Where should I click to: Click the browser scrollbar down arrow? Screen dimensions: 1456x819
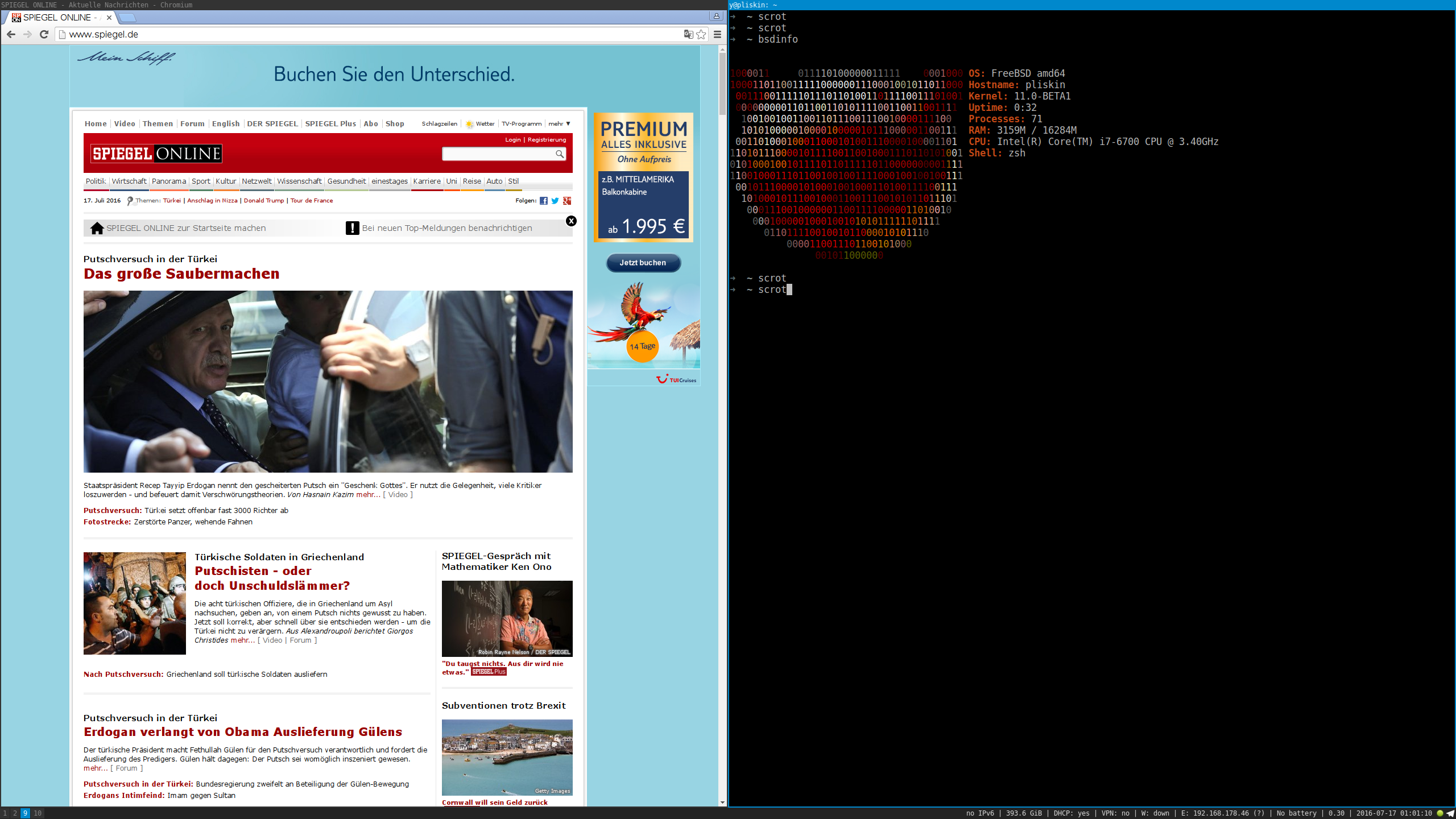coord(722,803)
